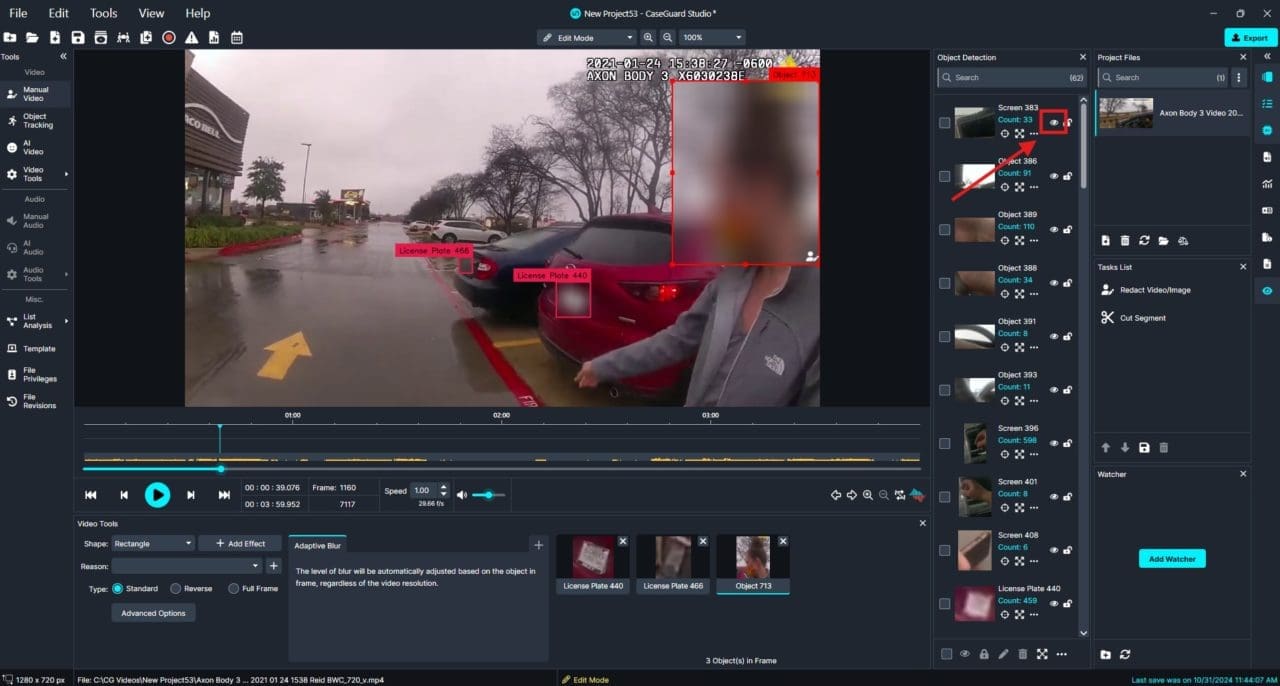The image size is (1280, 686).
Task: Select the Adaptive Blur tab
Action: coord(317,546)
